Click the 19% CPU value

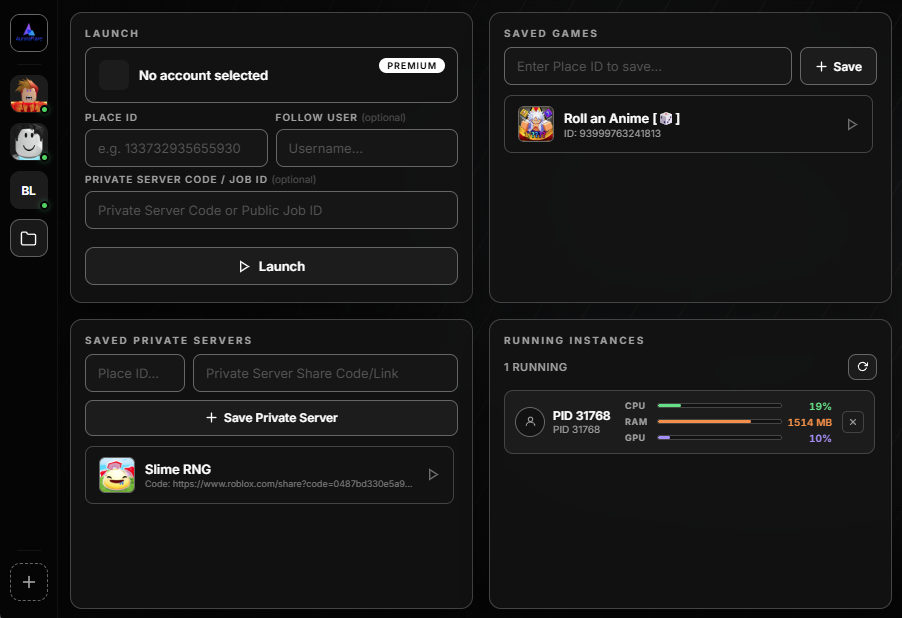tap(820, 406)
